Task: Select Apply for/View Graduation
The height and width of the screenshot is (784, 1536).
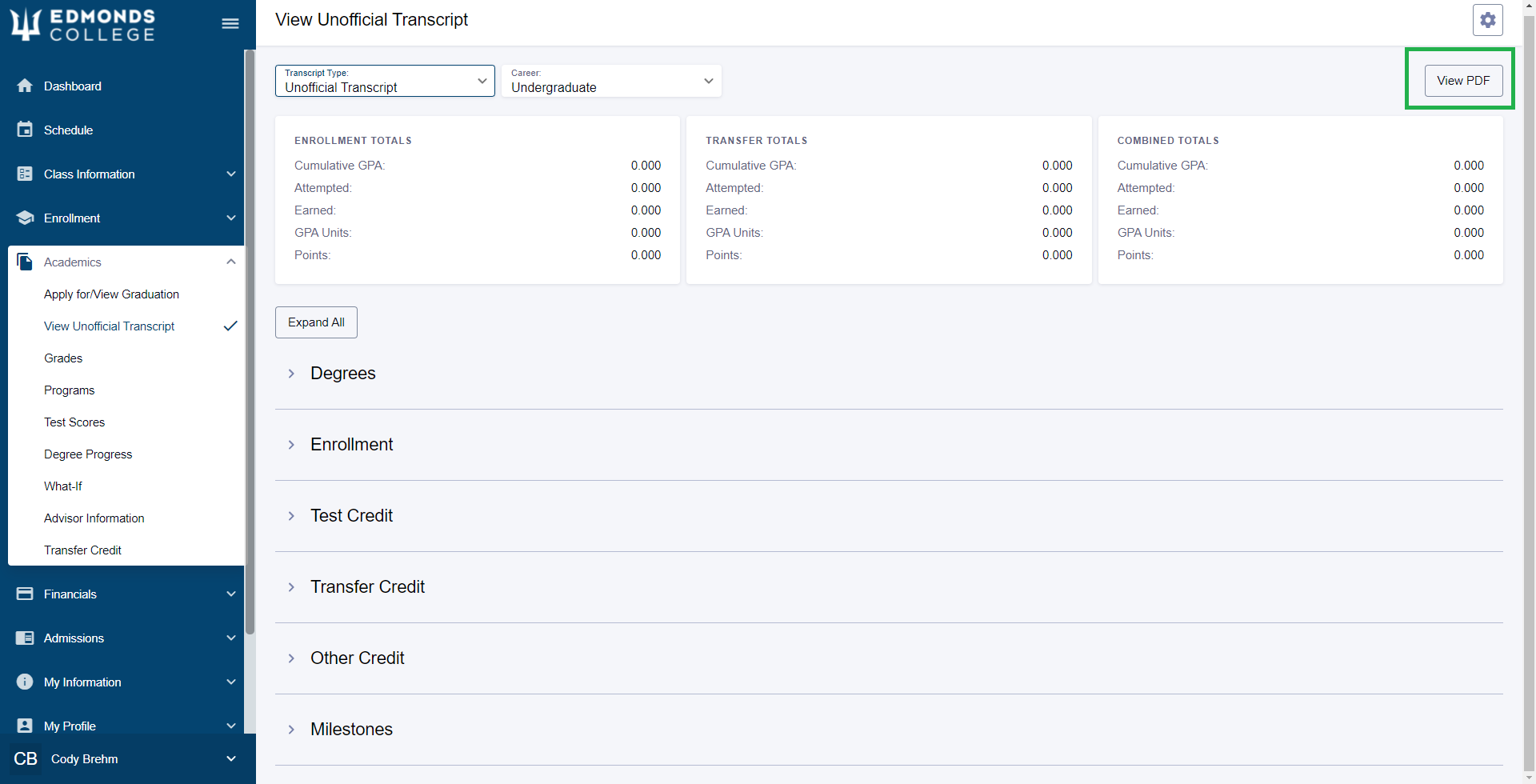Action: coord(111,294)
